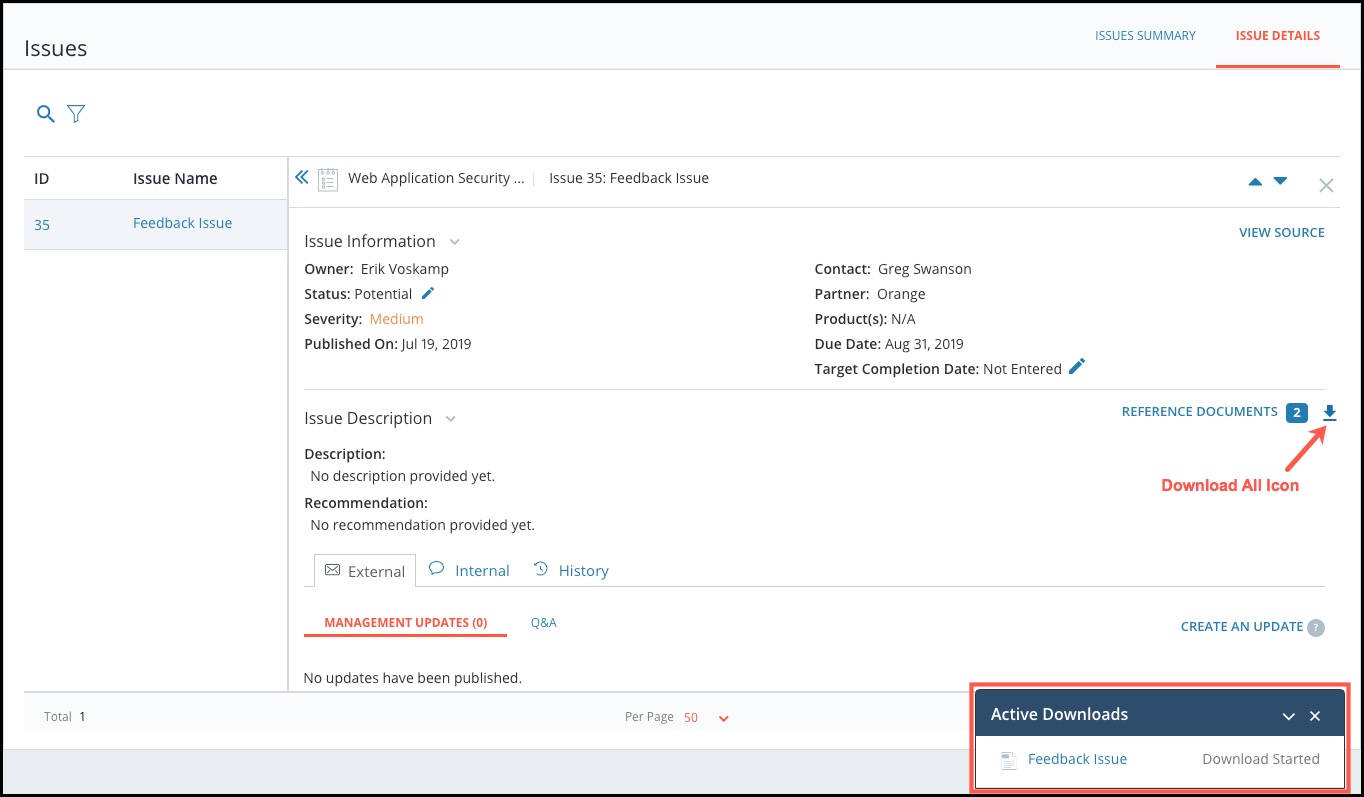Select Management Updates (0) sub-tab
The width and height of the screenshot is (1364, 797).
406,623
